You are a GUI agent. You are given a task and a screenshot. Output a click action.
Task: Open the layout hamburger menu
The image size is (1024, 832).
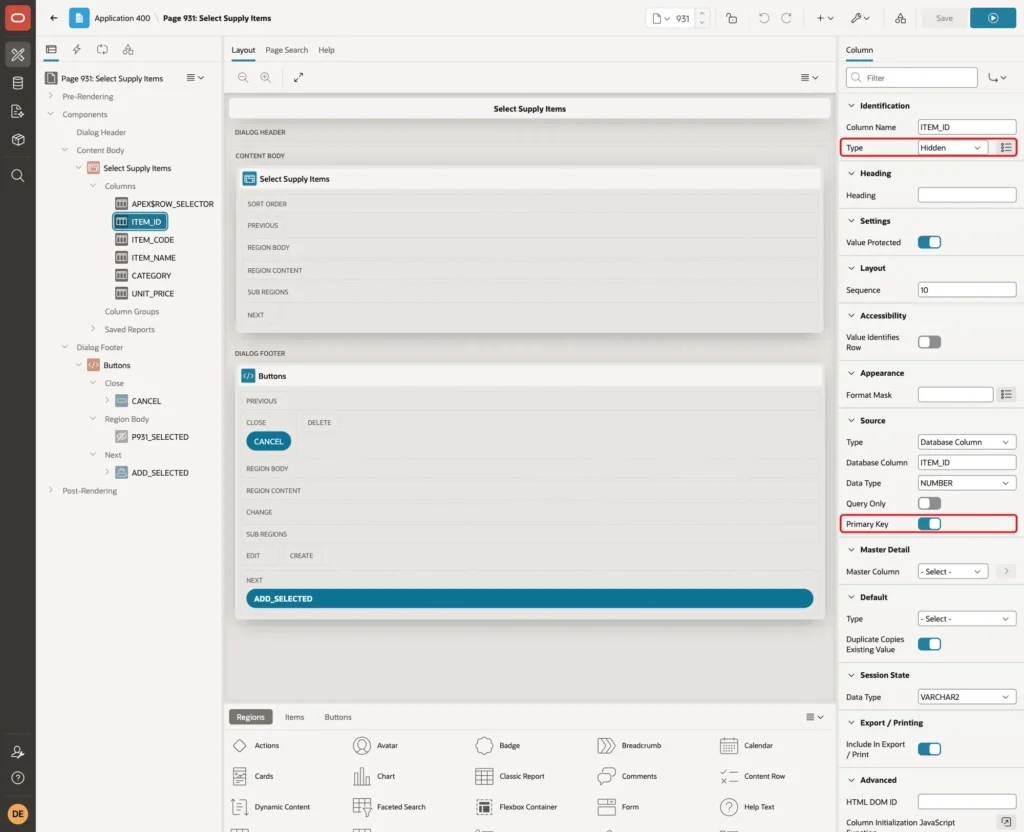tap(809, 77)
